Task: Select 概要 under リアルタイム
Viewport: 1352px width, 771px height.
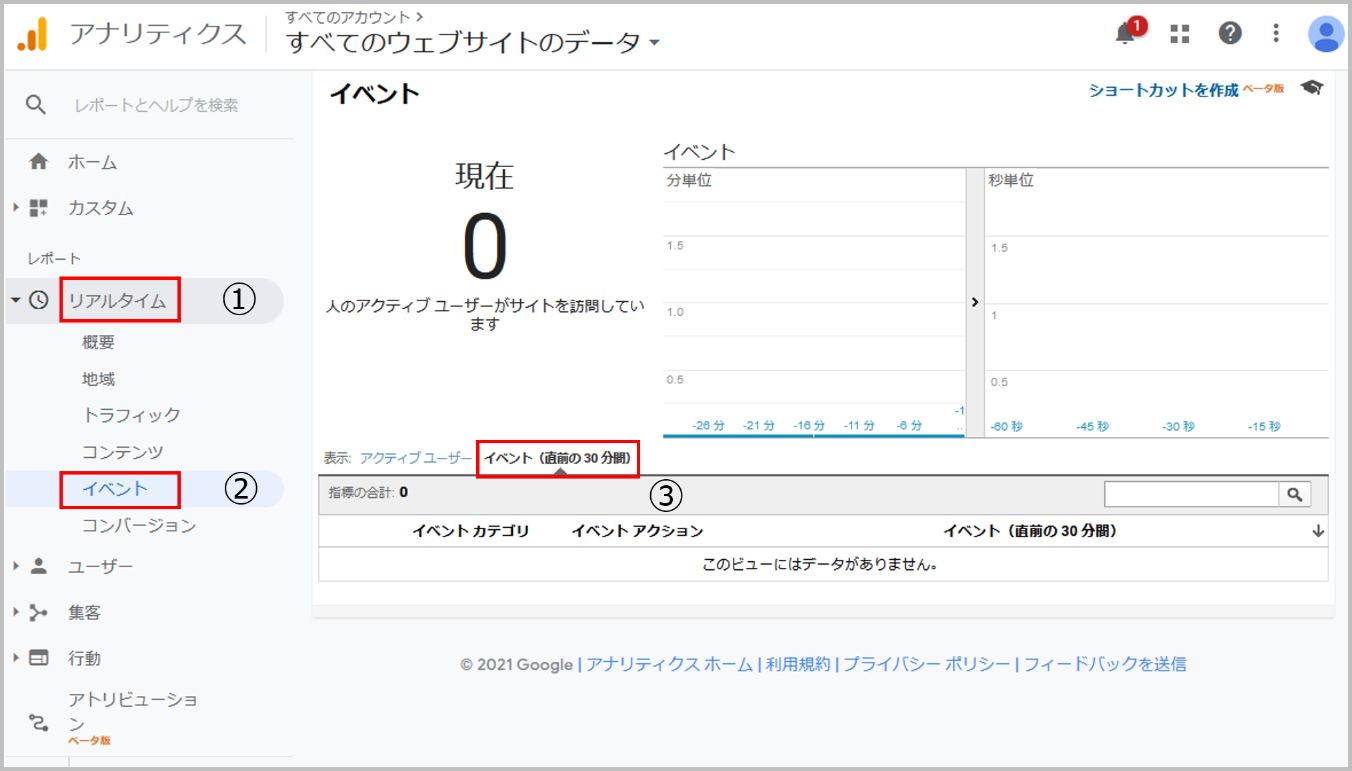Action: pos(98,342)
